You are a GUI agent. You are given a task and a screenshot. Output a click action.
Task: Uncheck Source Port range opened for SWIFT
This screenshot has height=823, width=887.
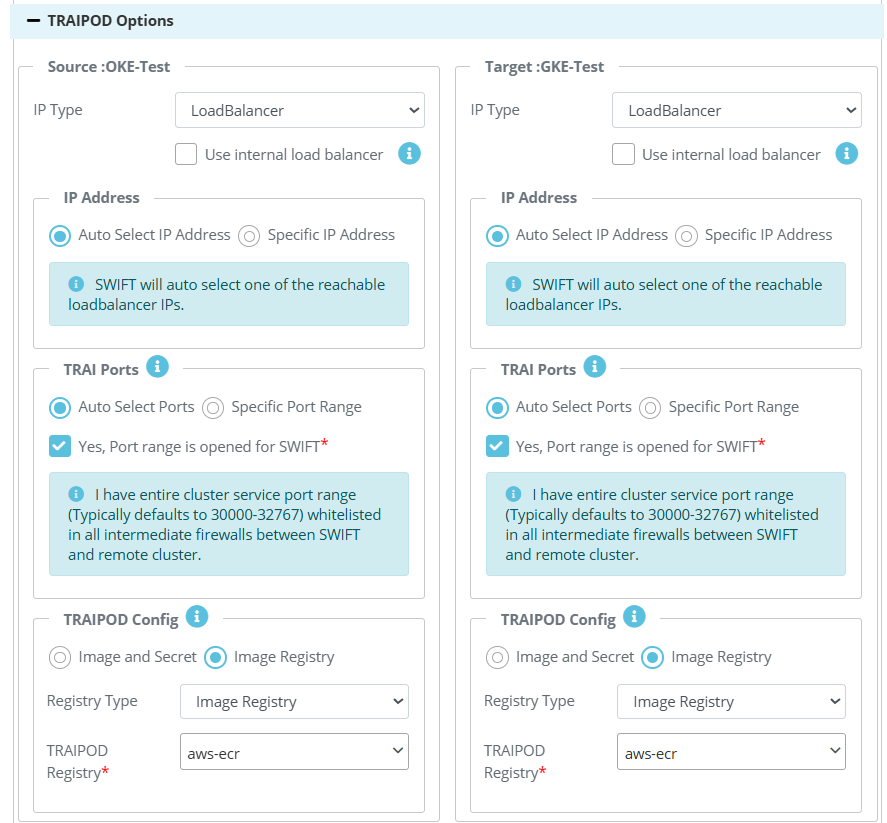point(59,446)
